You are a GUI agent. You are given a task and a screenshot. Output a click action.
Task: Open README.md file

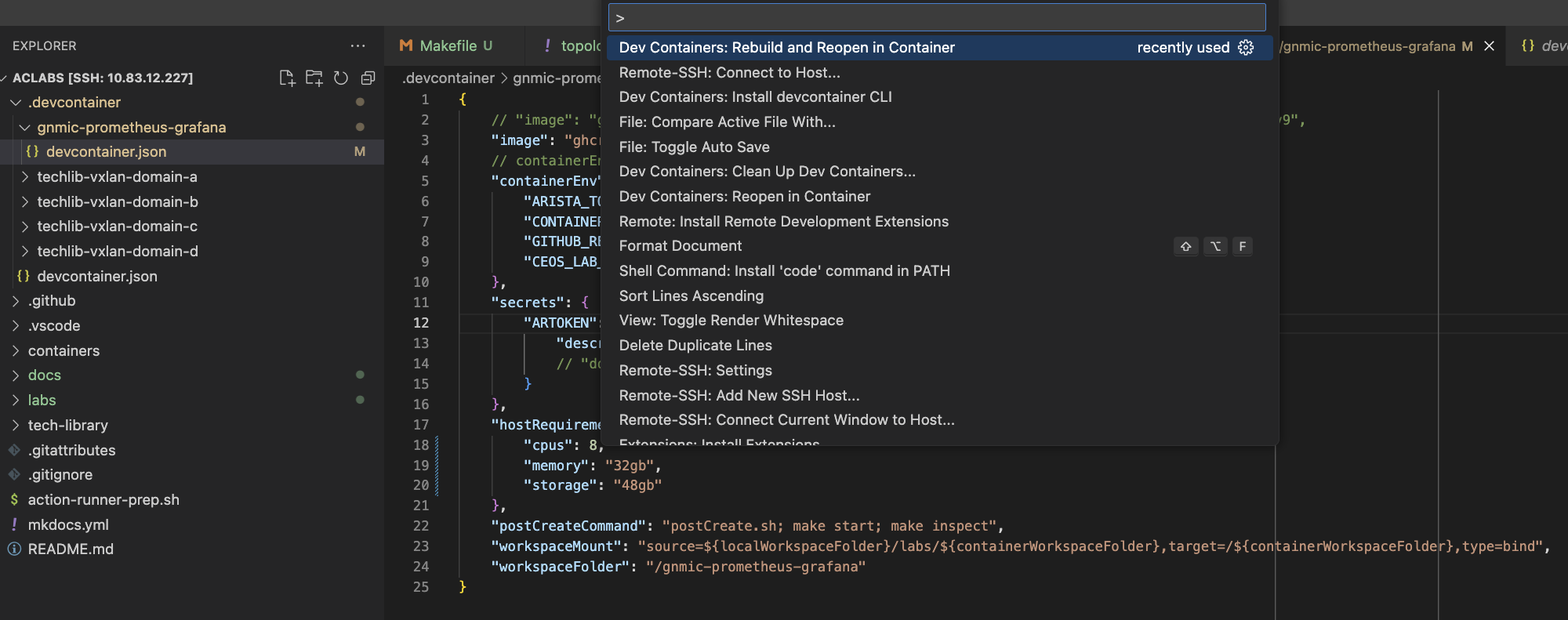tap(191, 549)
